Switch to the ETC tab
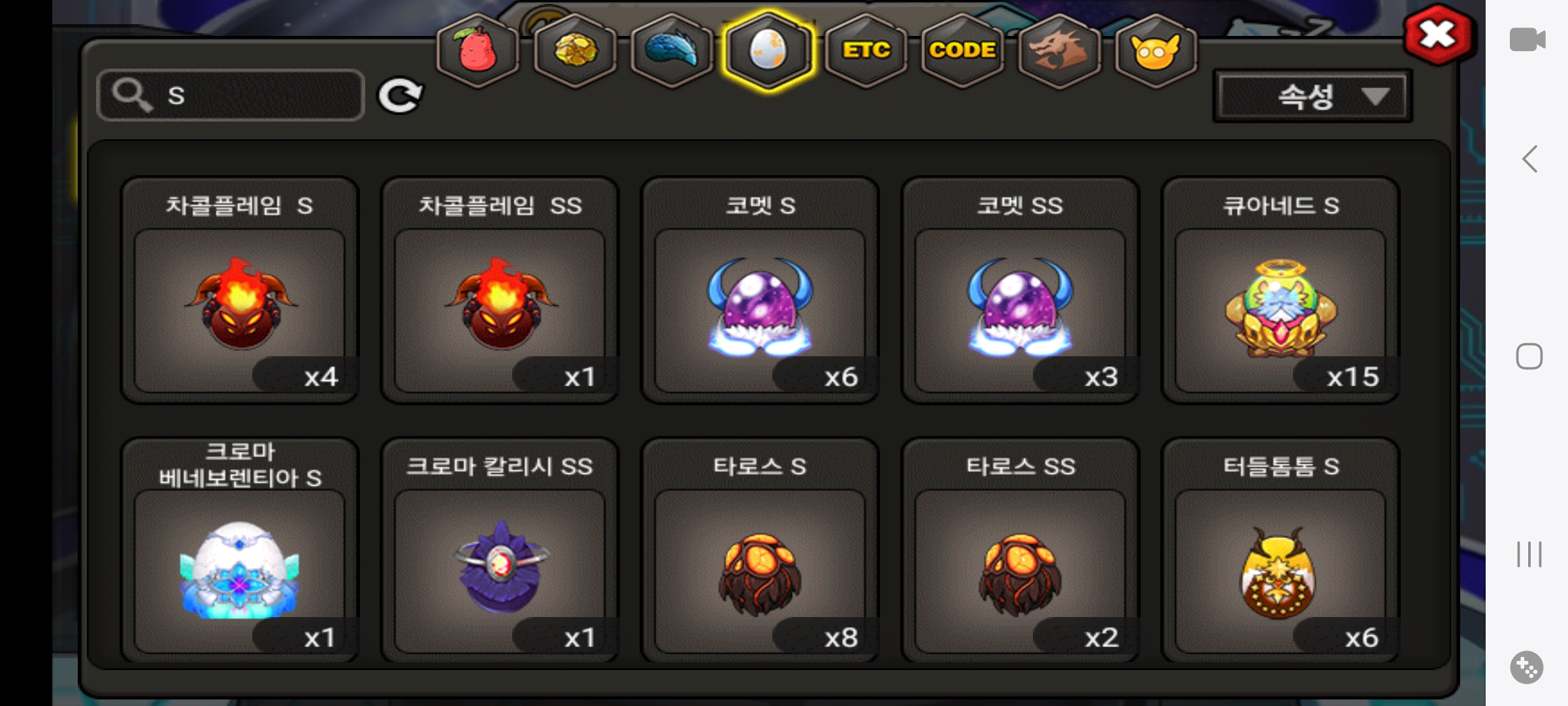 [x=866, y=50]
